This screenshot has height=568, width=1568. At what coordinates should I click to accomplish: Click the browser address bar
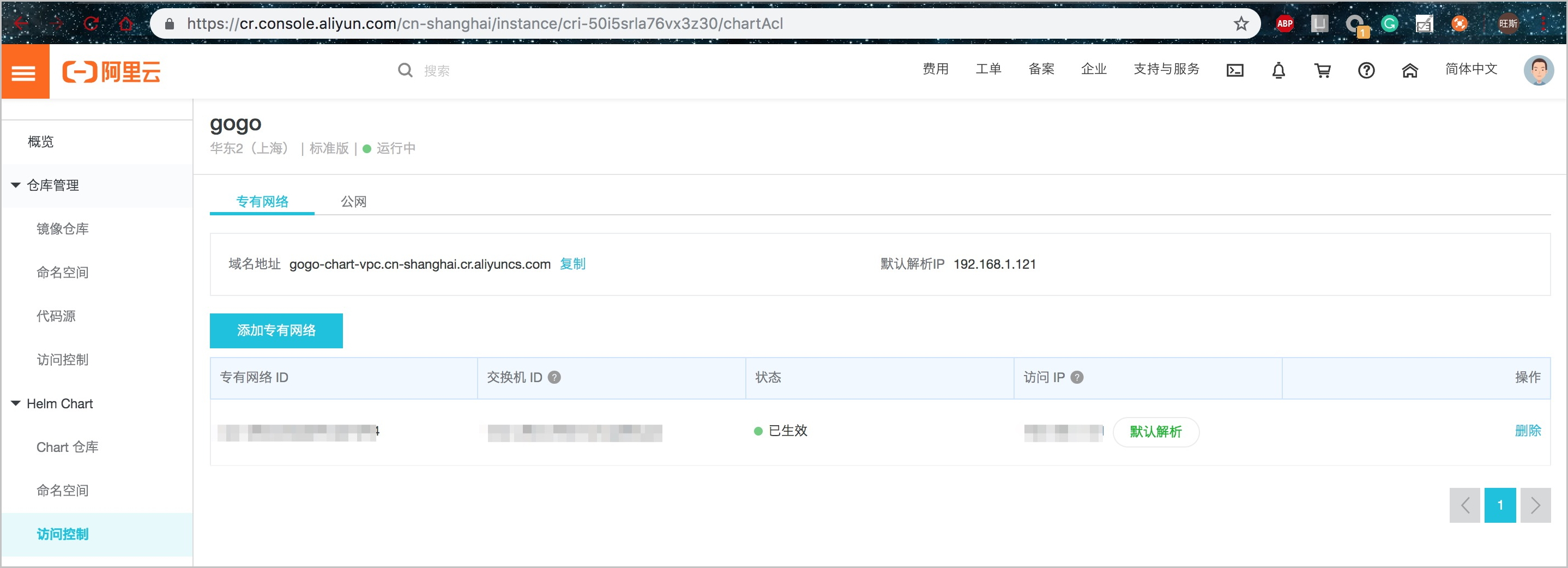[x=705, y=23]
